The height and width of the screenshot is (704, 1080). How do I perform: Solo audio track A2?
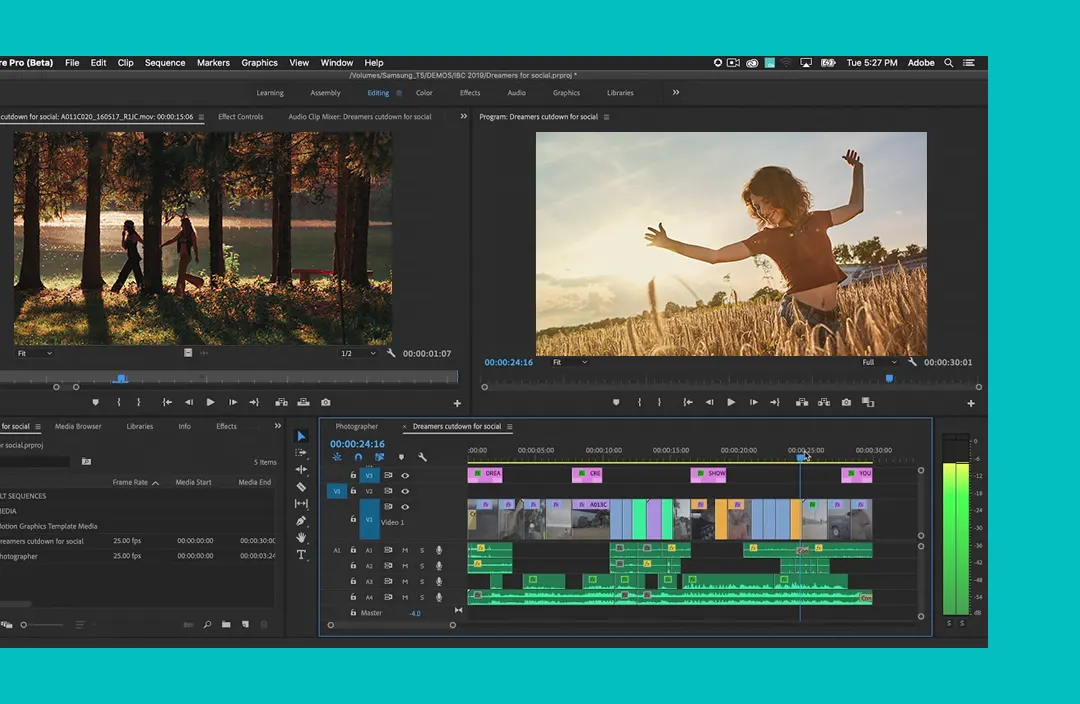422,566
